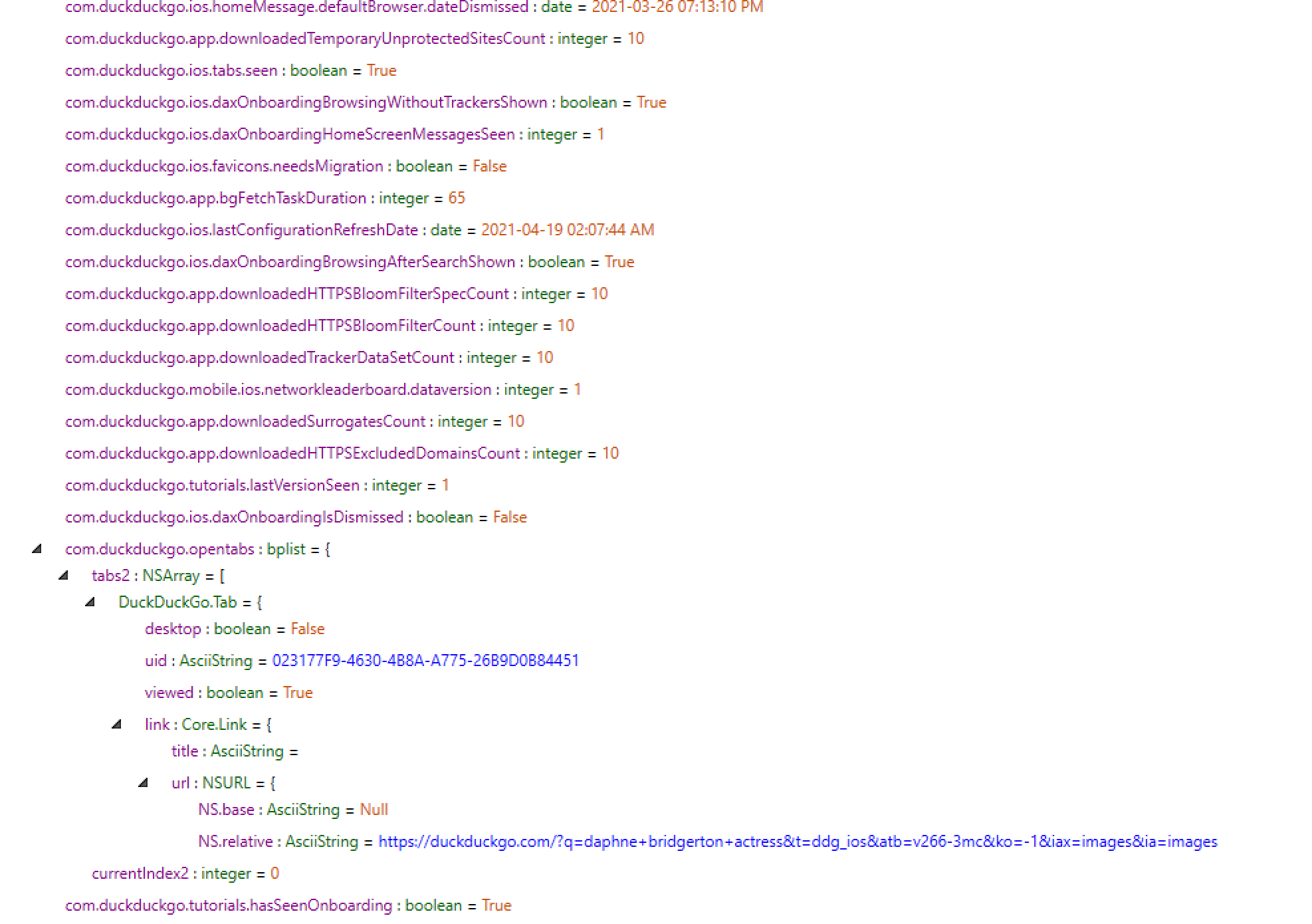Select the viewed boolean True row

pos(229,693)
